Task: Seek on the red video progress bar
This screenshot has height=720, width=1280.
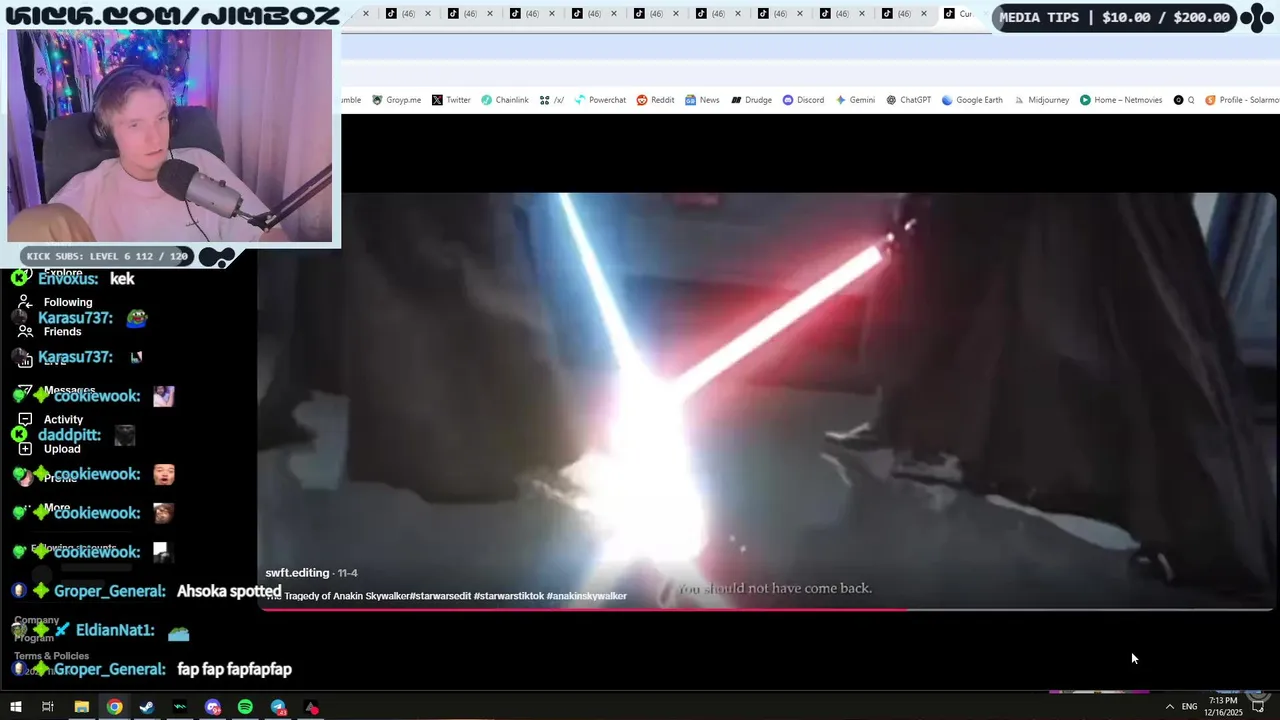Action: click(x=767, y=609)
